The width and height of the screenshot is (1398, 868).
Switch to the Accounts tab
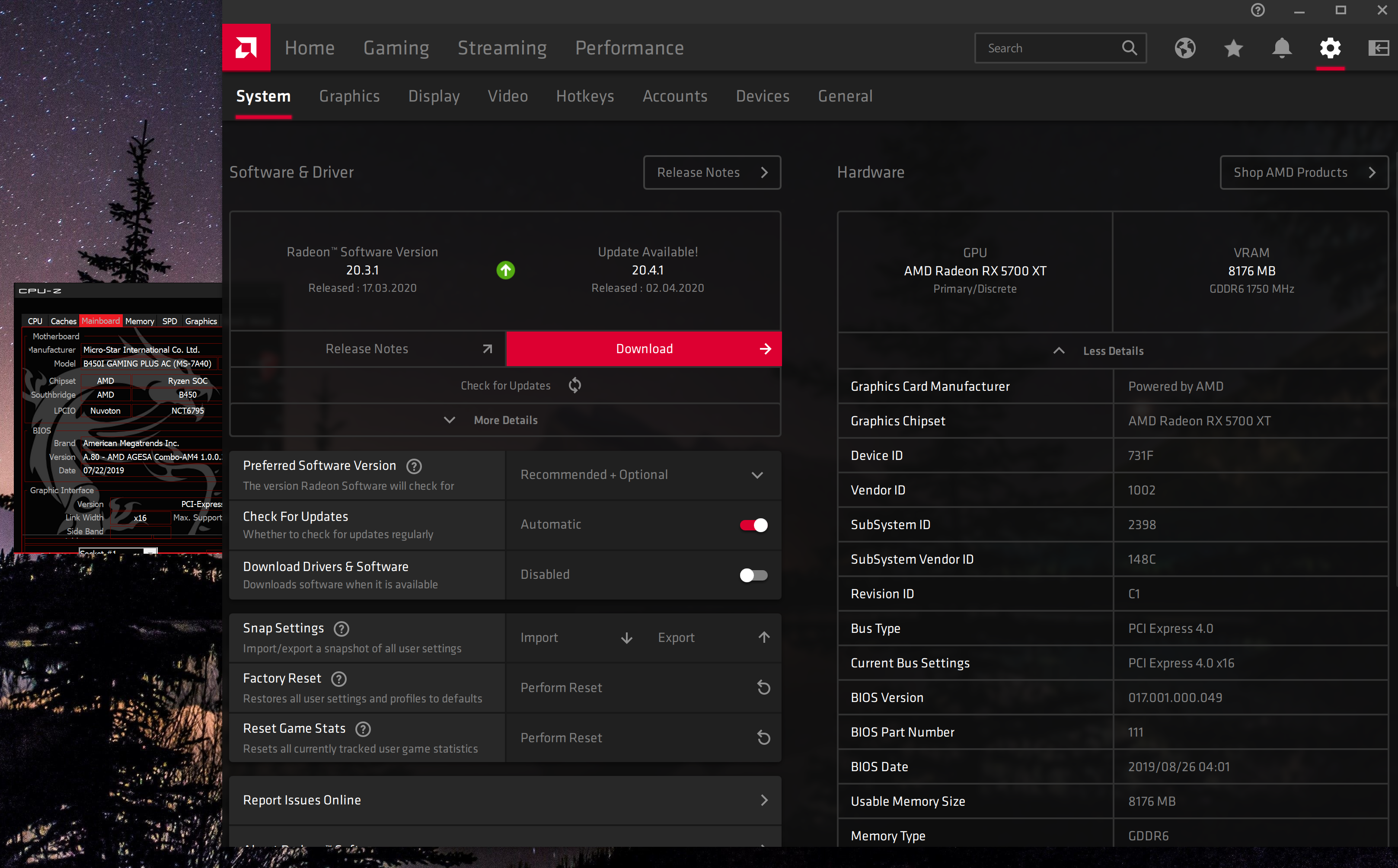(675, 96)
